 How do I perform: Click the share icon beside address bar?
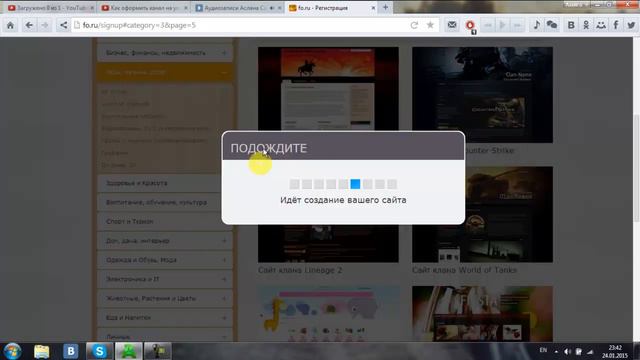tap(63, 25)
